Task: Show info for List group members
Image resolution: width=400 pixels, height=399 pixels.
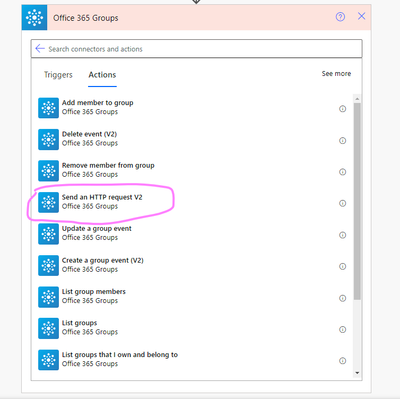Action: 342,298
